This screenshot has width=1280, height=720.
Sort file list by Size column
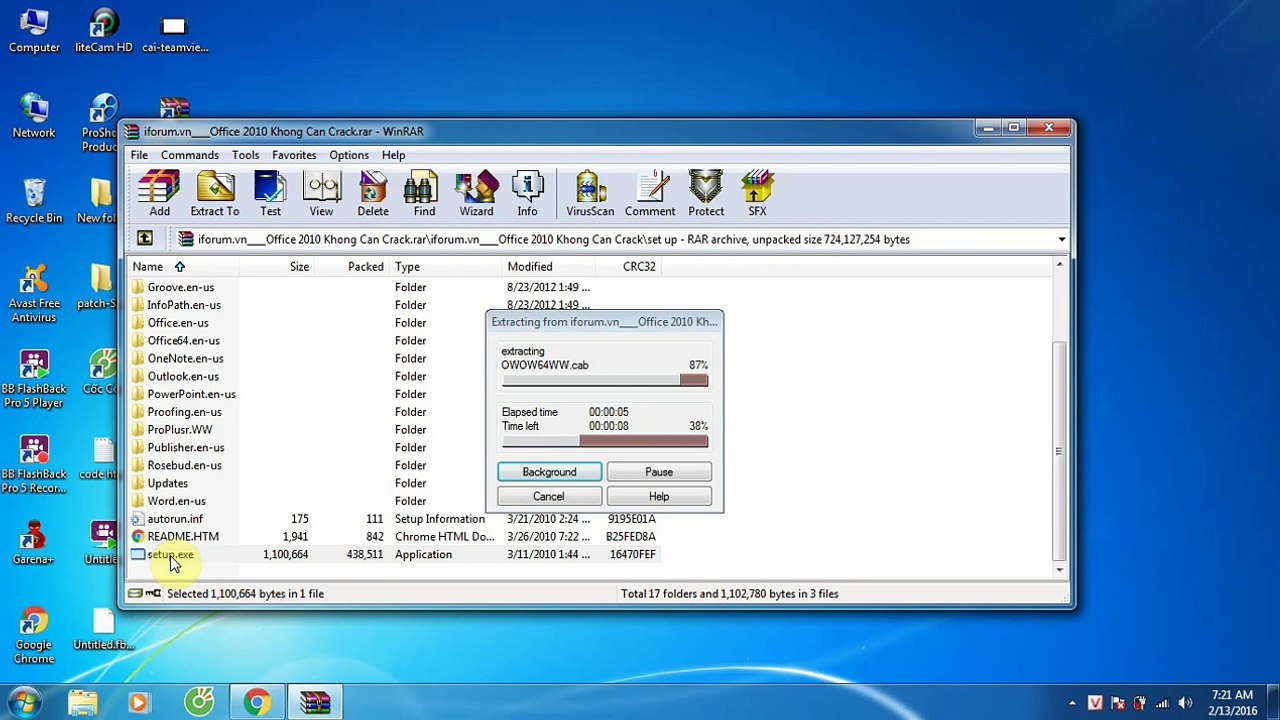pyautogui.click(x=277, y=267)
